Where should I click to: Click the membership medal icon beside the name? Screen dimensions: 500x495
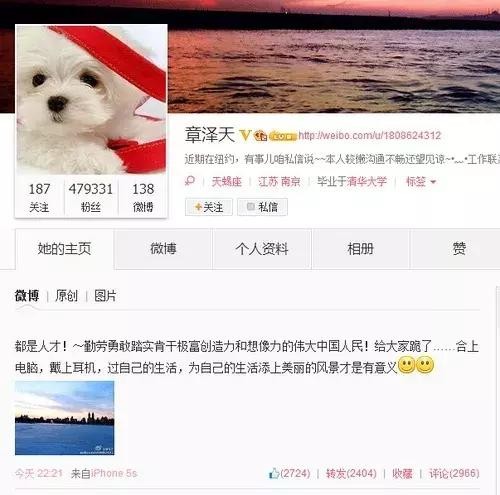pyautogui.click(x=261, y=136)
